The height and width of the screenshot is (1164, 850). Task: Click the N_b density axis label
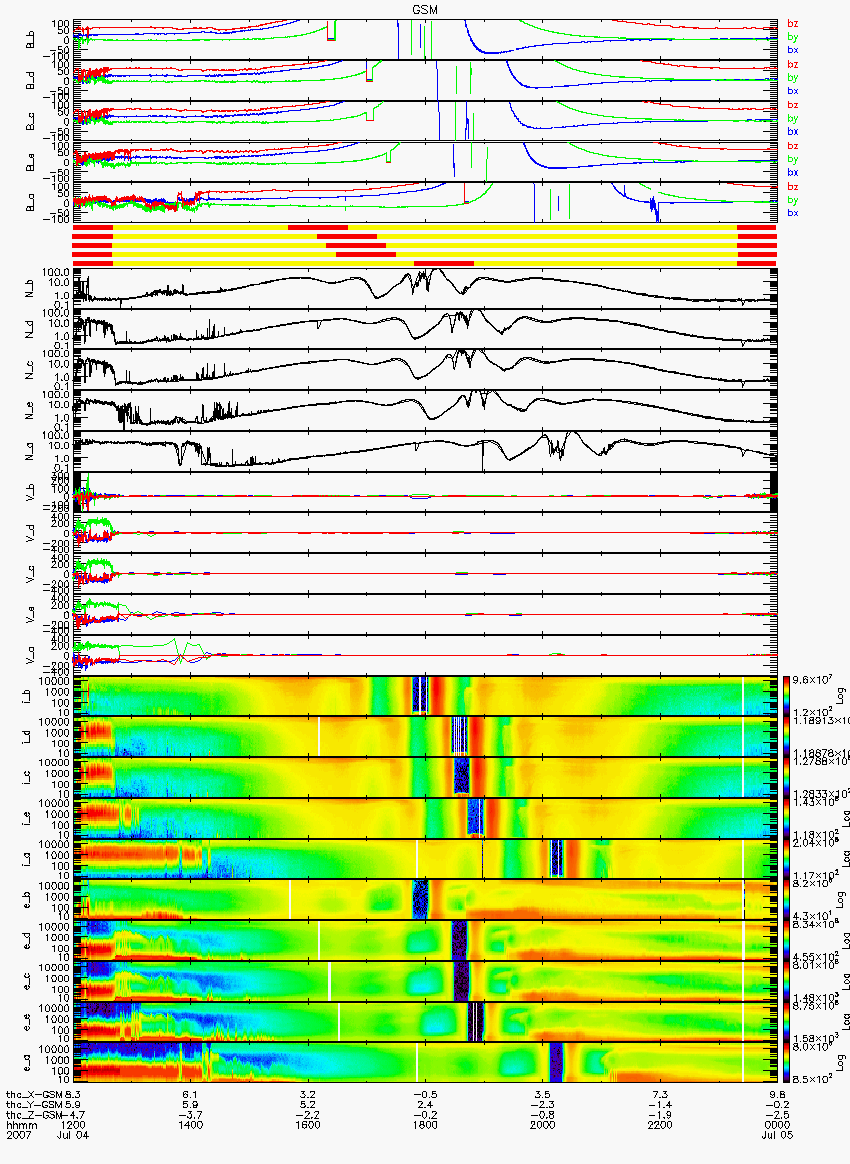tap(31, 290)
